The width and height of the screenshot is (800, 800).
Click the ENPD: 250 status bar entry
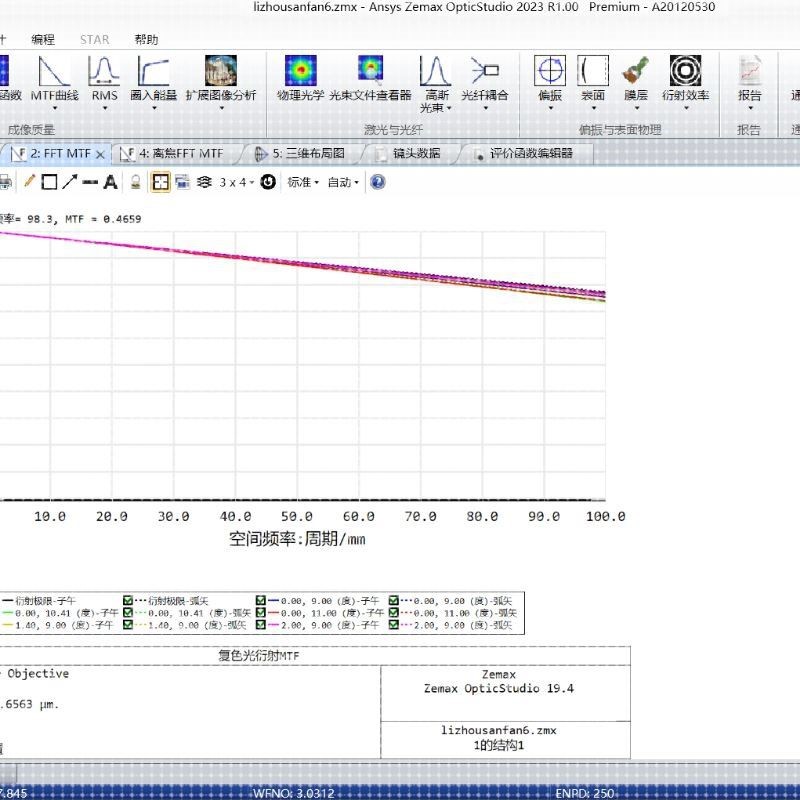pyautogui.click(x=585, y=793)
